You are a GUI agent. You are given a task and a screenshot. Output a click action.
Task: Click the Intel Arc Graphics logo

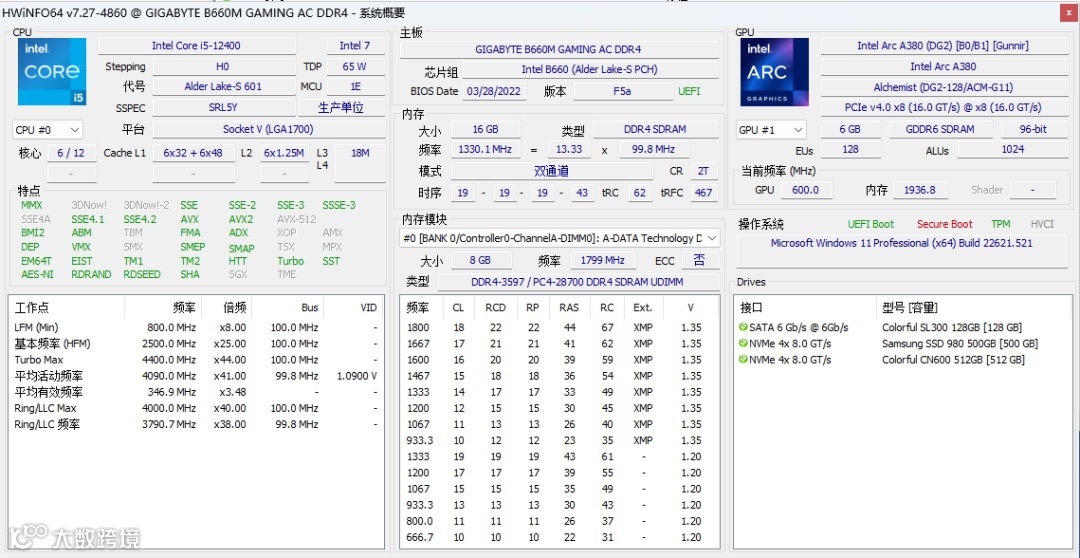tap(775, 72)
